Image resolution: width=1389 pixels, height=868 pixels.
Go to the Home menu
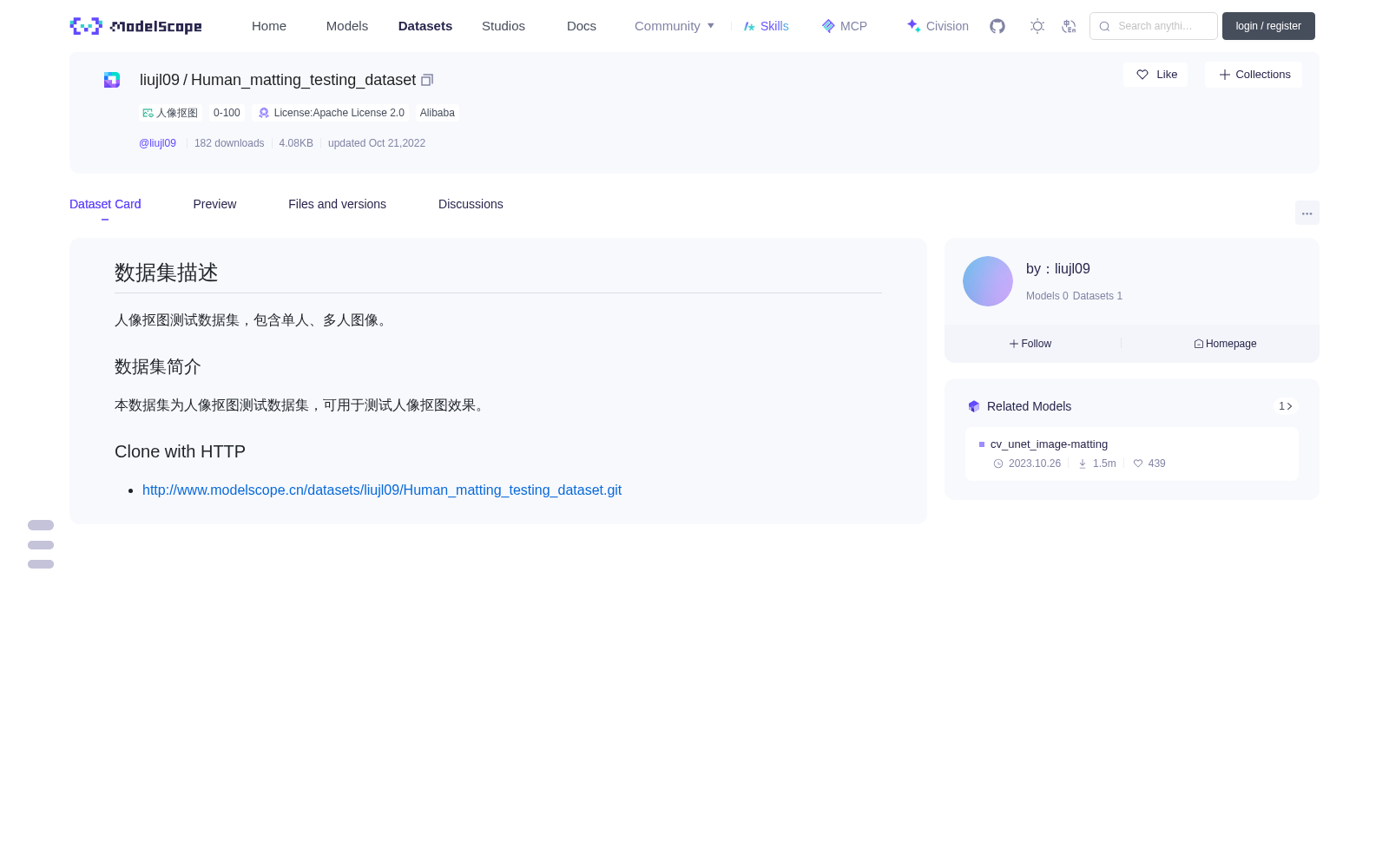coord(269,26)
